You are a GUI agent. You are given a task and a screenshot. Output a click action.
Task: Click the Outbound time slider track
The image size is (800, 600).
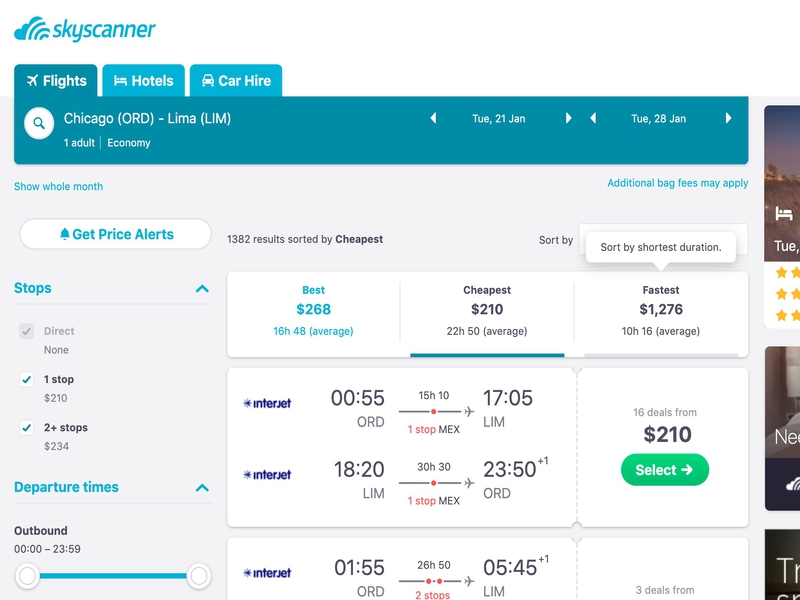click(113, 576)
